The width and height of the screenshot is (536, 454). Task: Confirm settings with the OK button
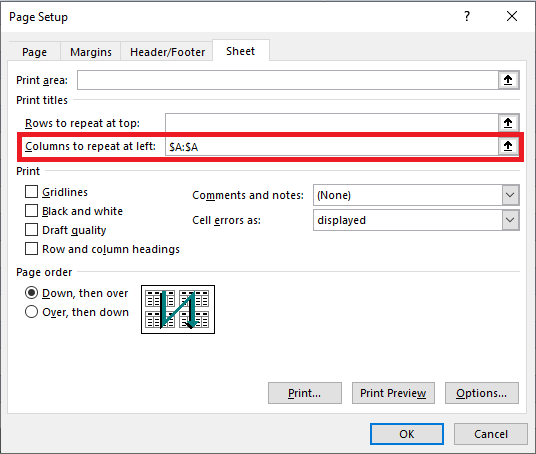click(x=407, y=434)
